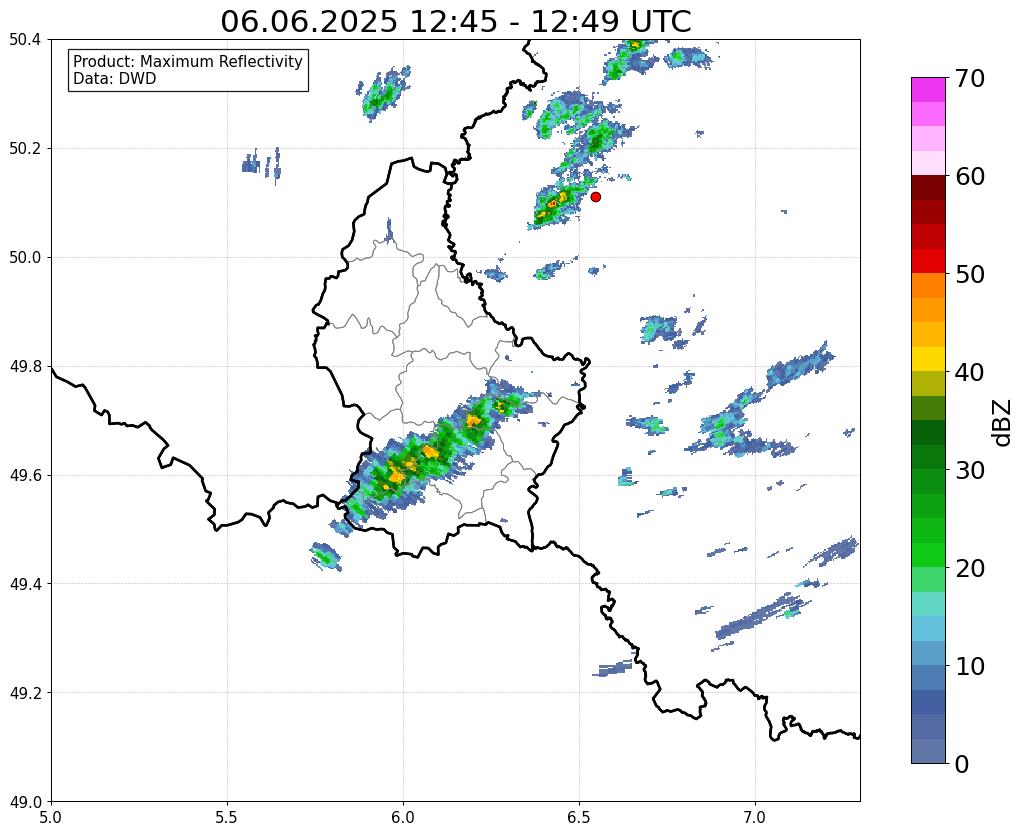This screenshot has height=834, width=1023.
Task: Click the "Product: Maximum Reflectivity" legend line
Action: pos(188,61)
